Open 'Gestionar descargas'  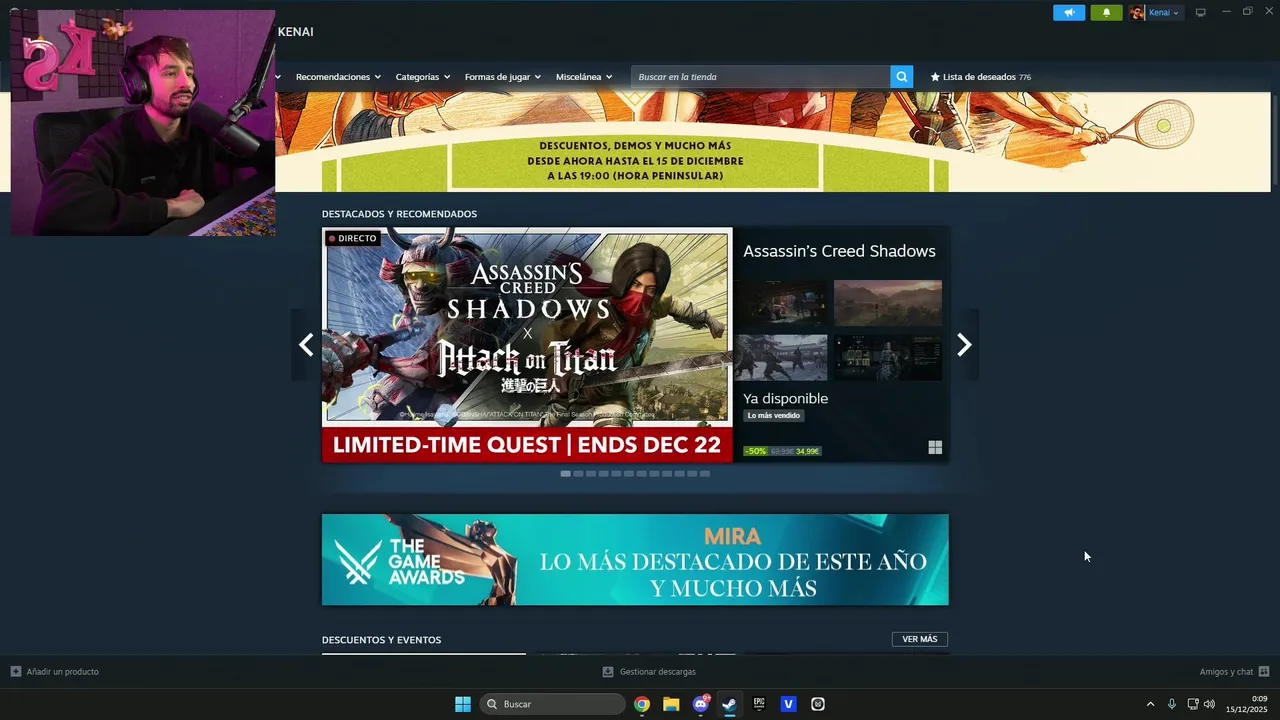tap(649, 672)
